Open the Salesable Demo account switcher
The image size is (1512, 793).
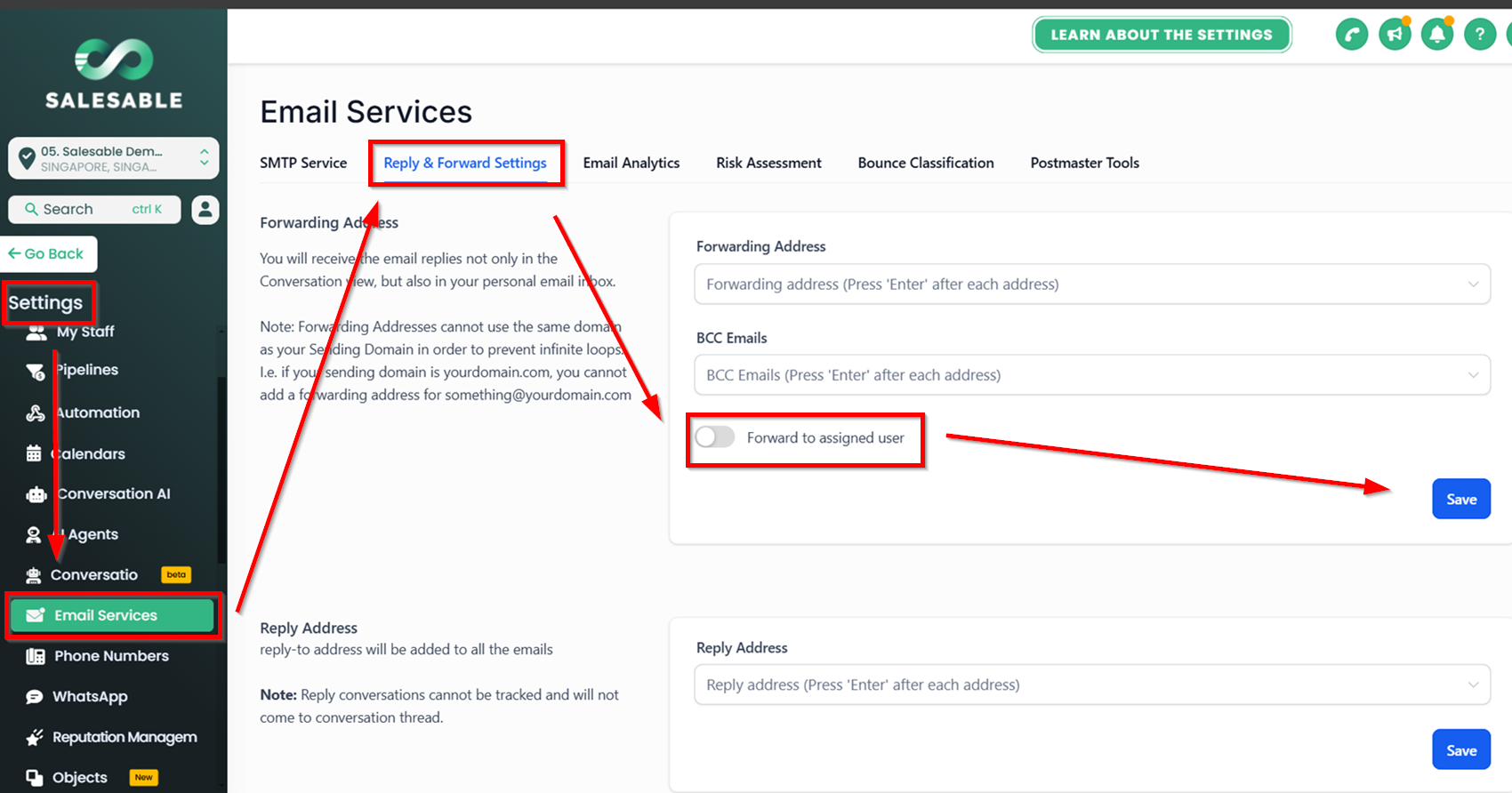point(114,158)
